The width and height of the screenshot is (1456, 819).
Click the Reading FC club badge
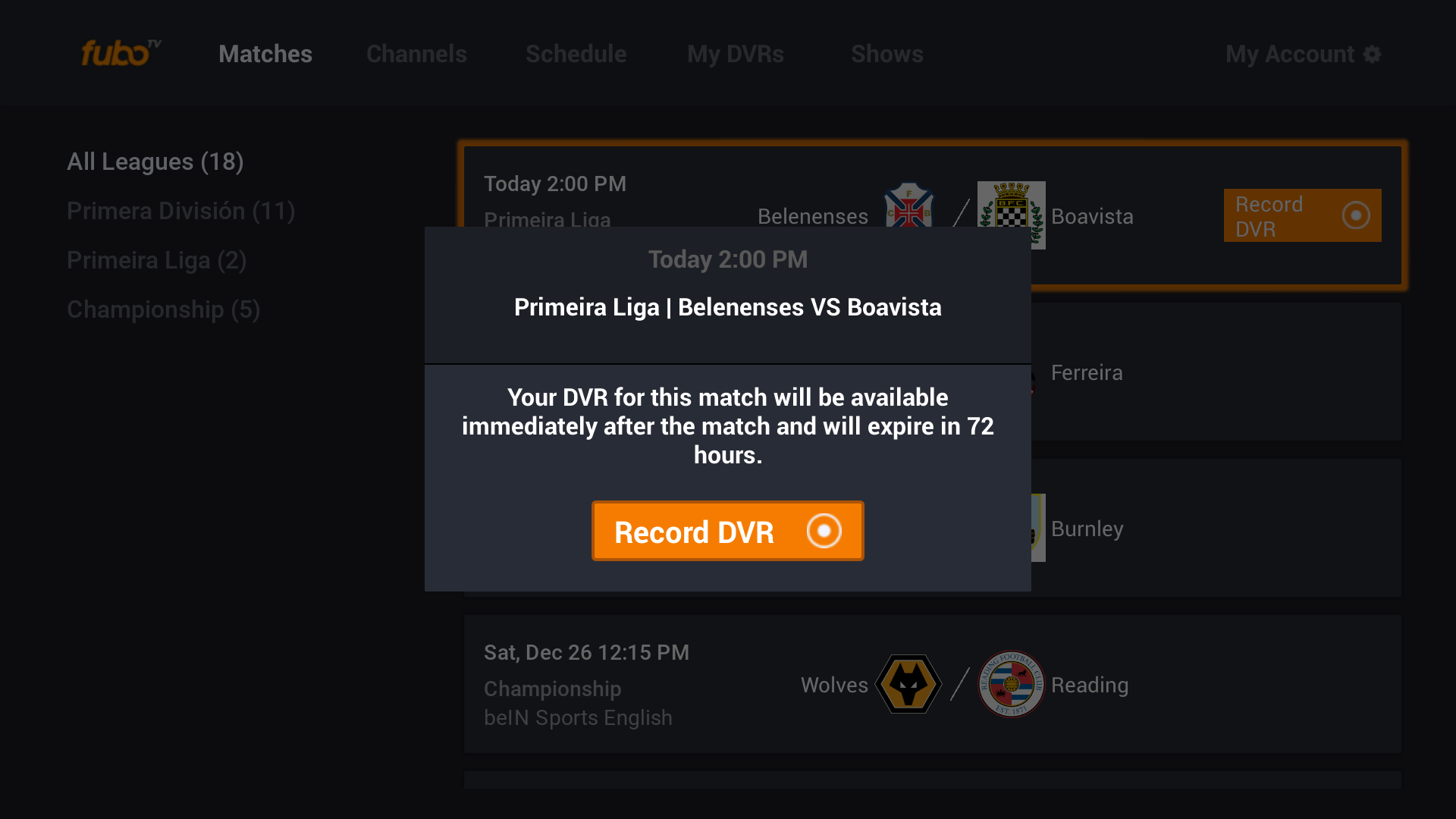tap(1012, 684)
